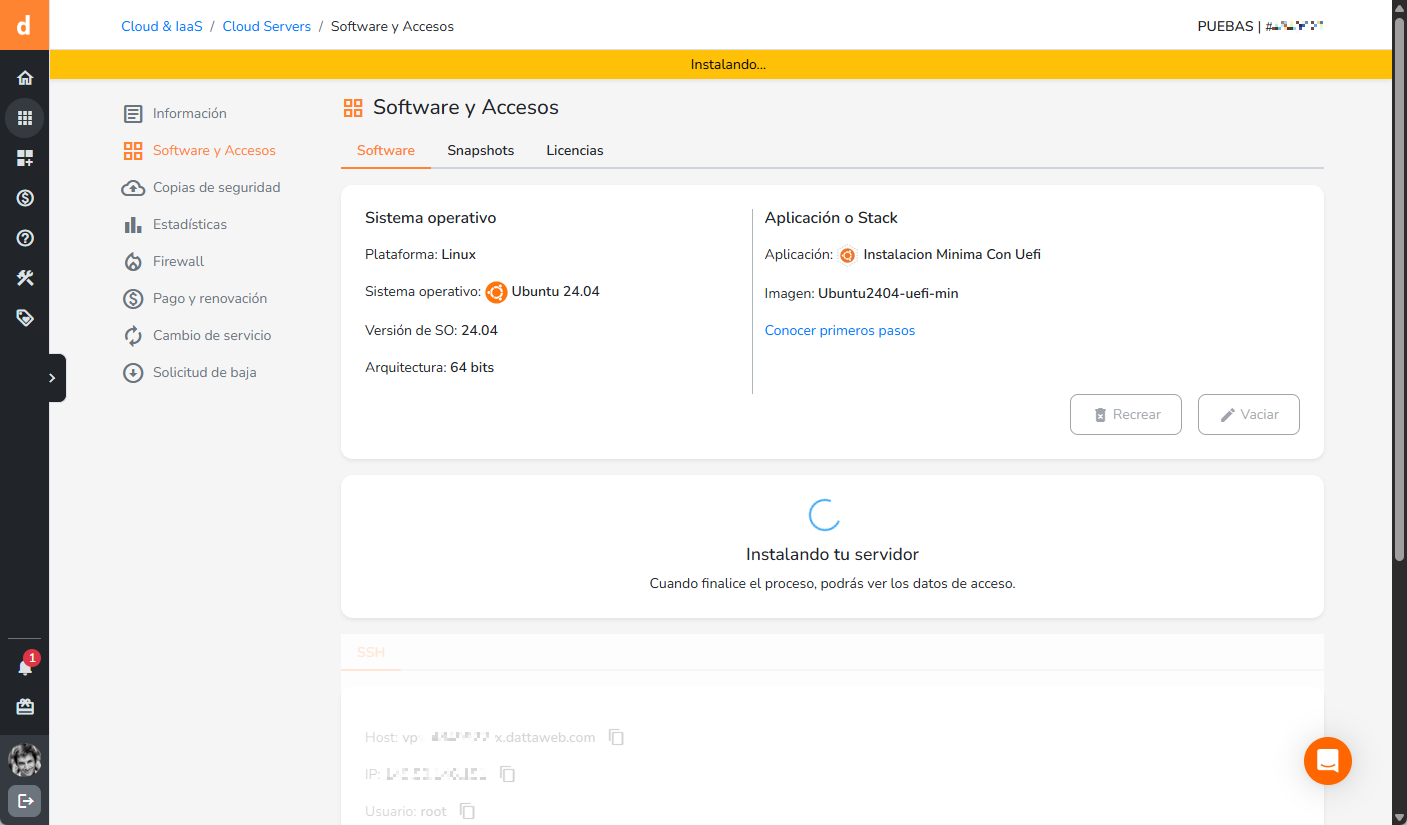Switch to the Snapshots tab
The height and width of the screenshot is (825, 1407).
pos(480,150)
